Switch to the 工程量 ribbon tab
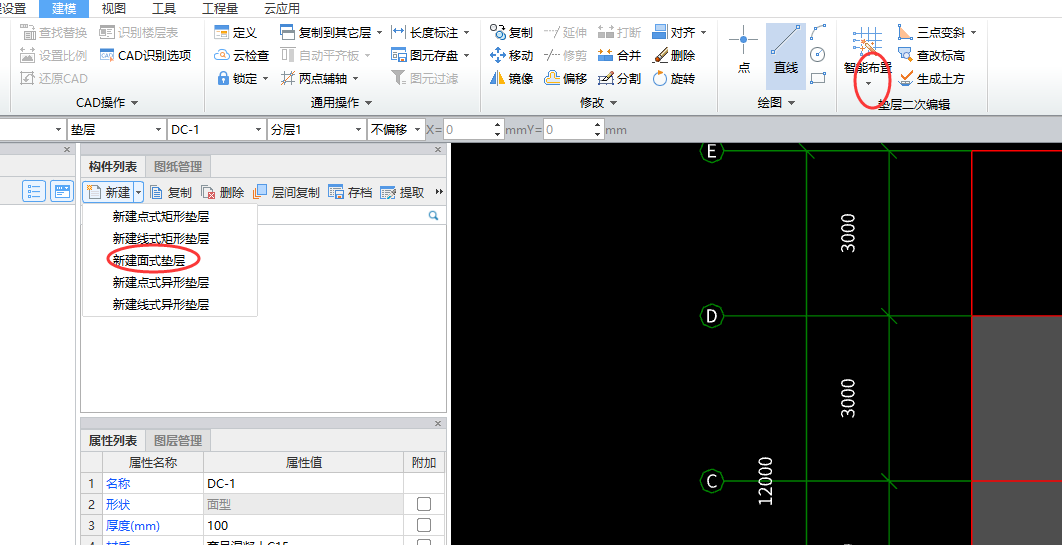1062x545 pixels. [220, 9]
